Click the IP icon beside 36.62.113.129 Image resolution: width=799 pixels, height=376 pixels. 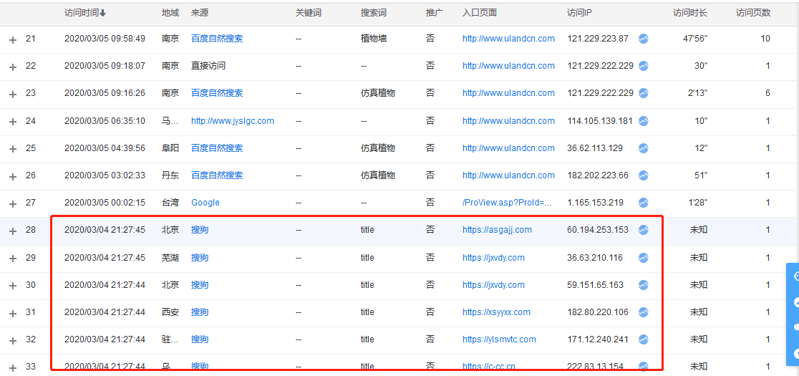tap(643, 148)
